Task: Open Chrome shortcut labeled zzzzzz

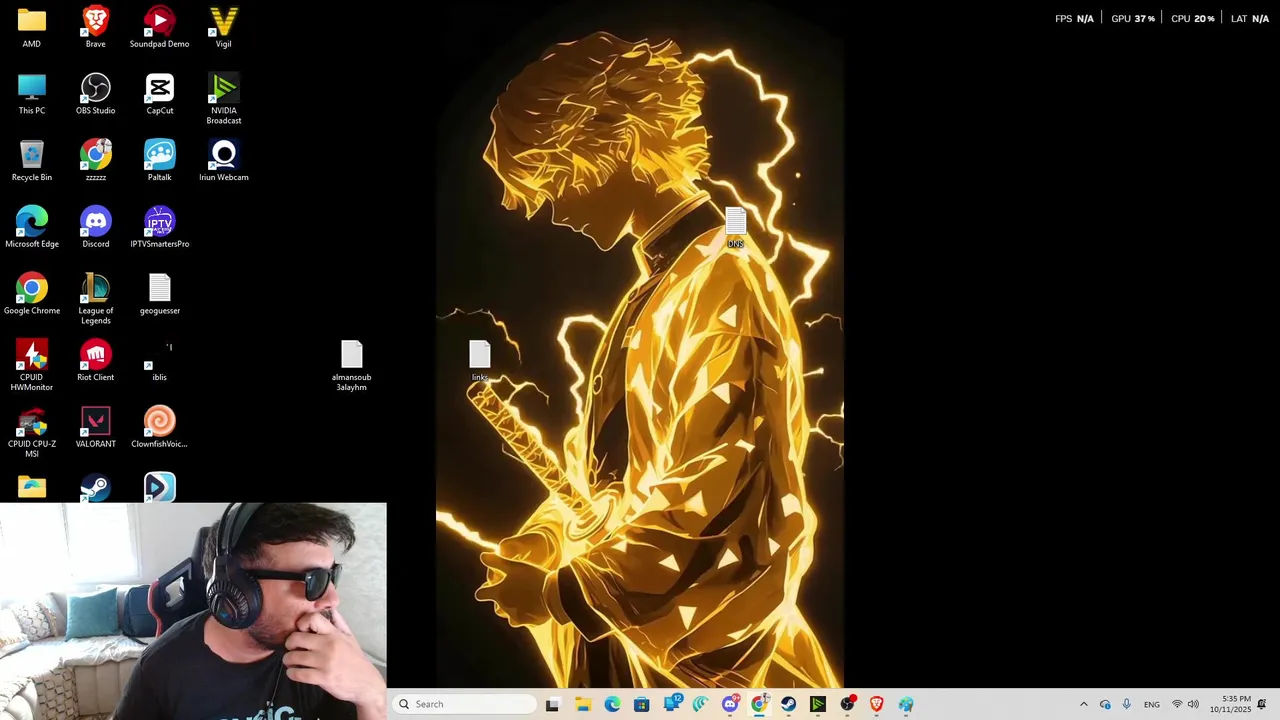Action: tap(96, 162)
